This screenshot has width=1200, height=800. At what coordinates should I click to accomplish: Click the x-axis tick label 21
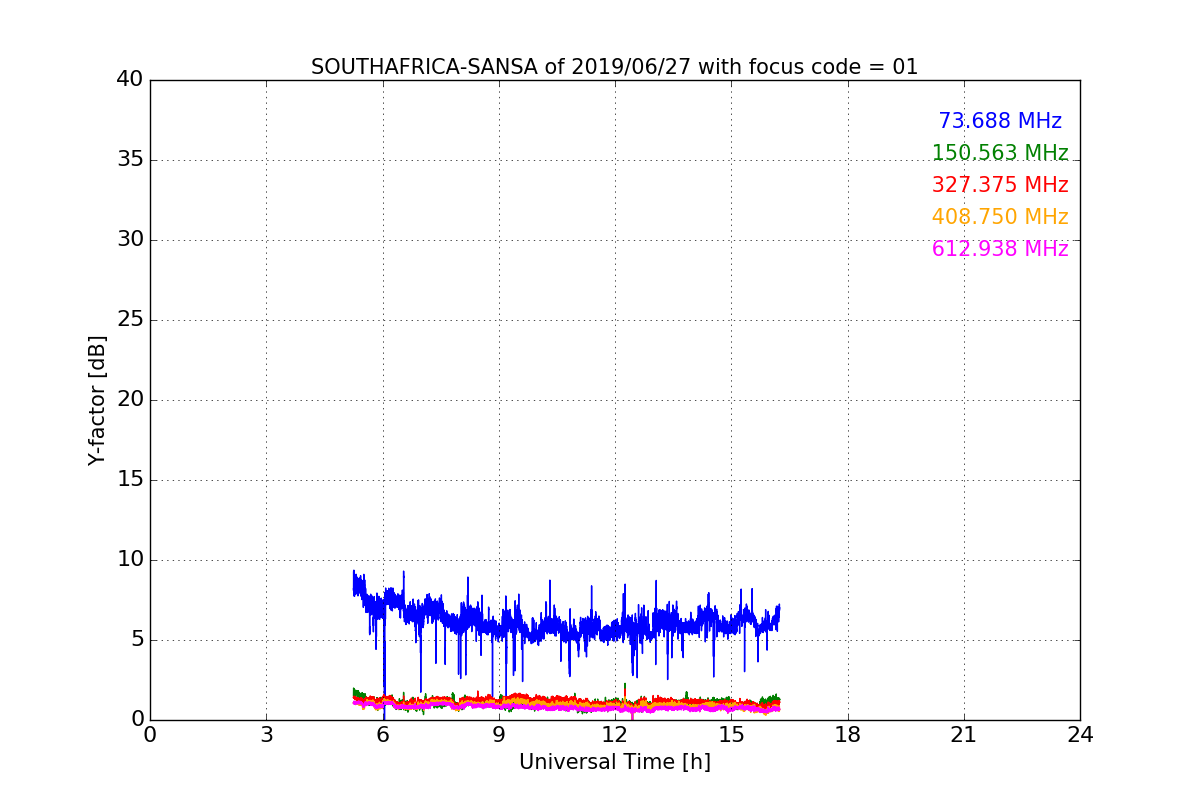point(964,734)
